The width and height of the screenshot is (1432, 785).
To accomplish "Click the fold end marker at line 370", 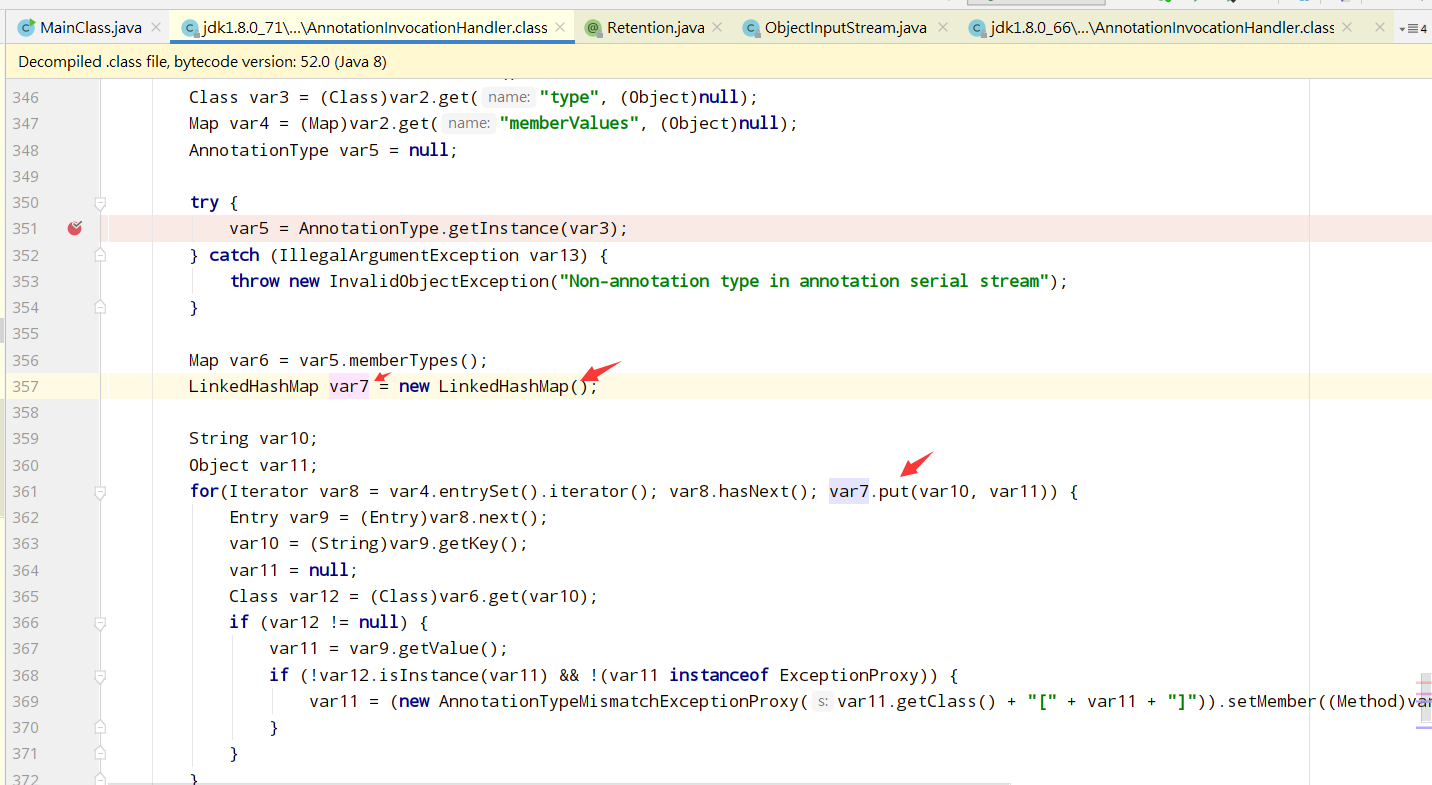I will (x=100, y=727).
